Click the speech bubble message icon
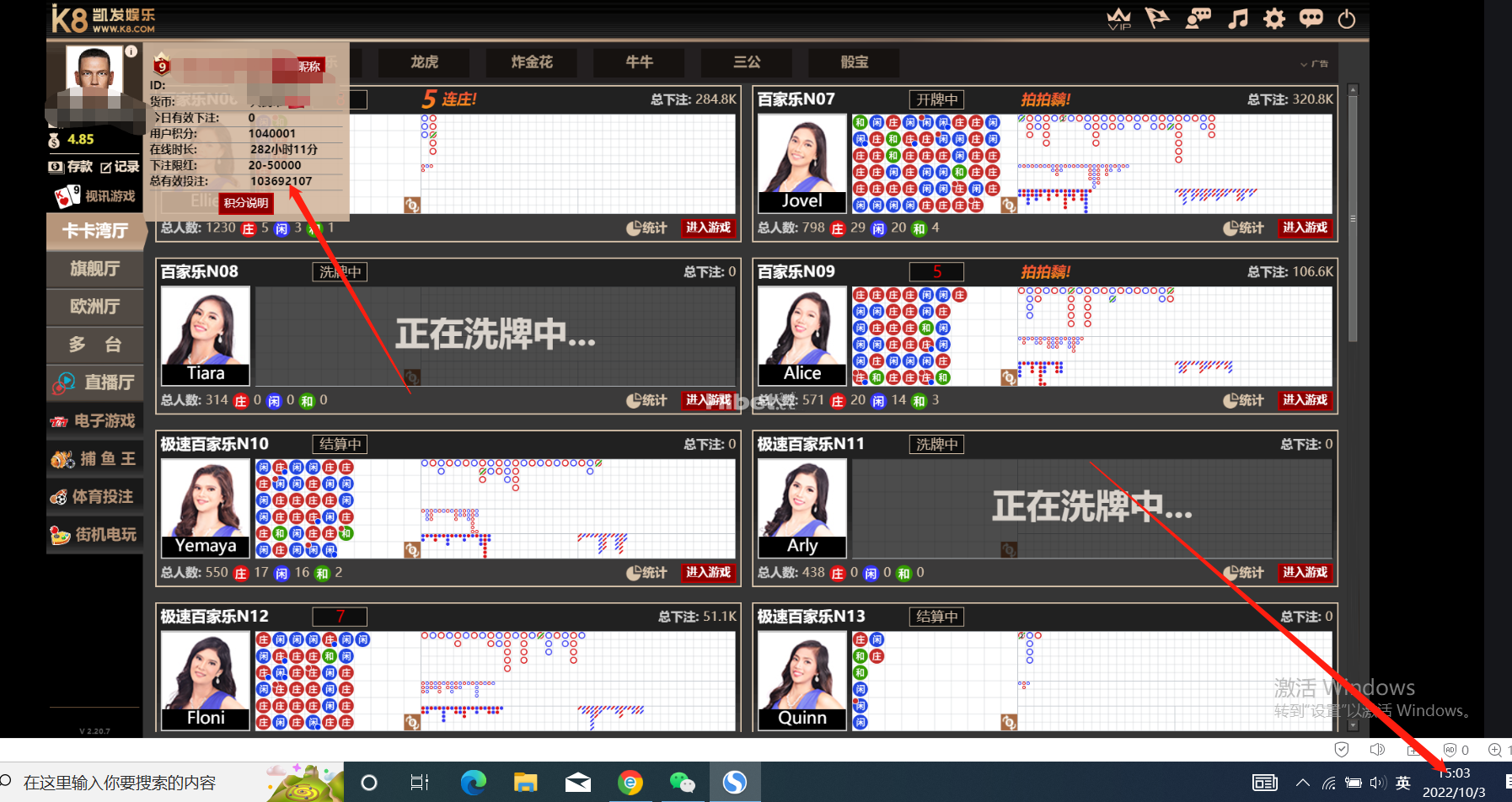1512x802 pixels. (x=1311, y=19)
